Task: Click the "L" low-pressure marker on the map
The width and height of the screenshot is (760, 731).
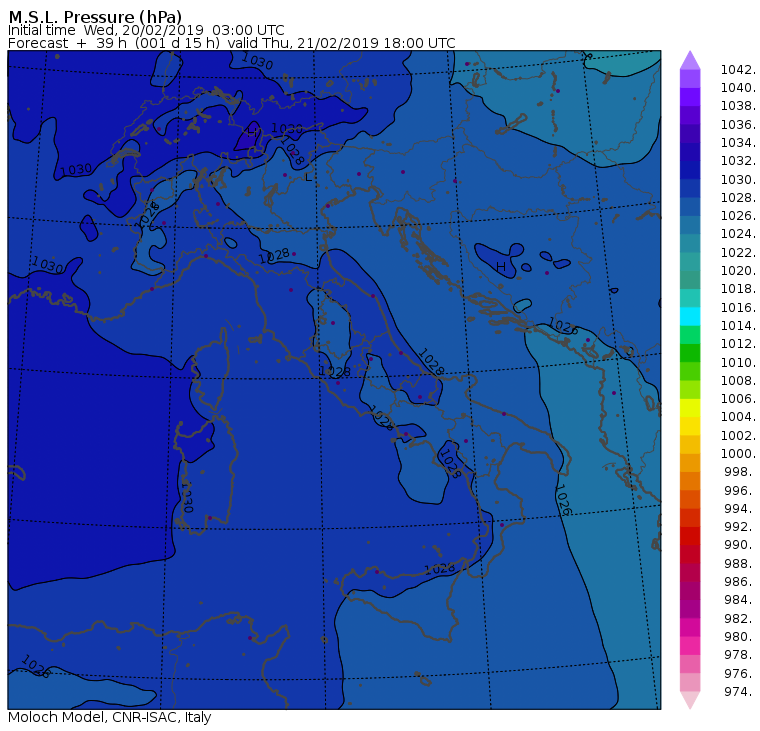Action: (308, 177)
